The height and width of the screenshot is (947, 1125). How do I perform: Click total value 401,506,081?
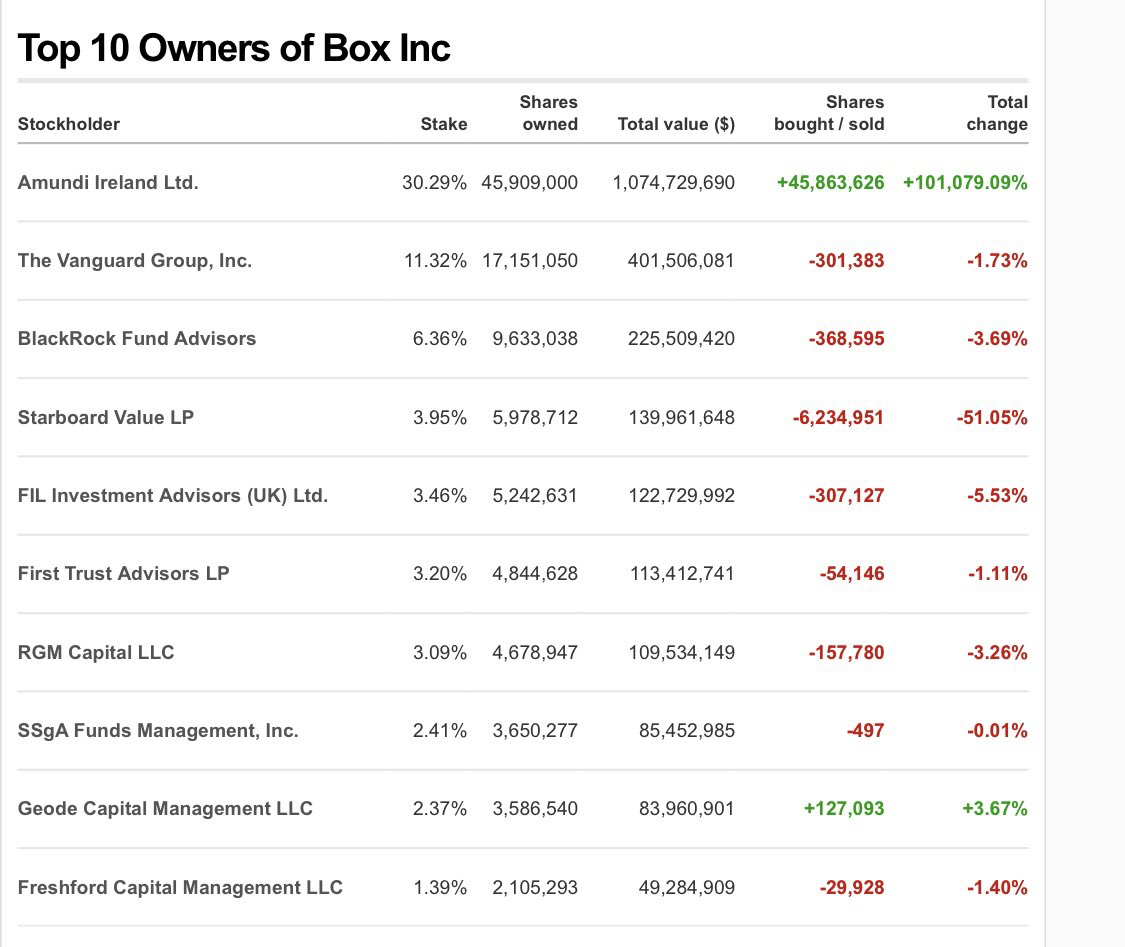point(681,261)
